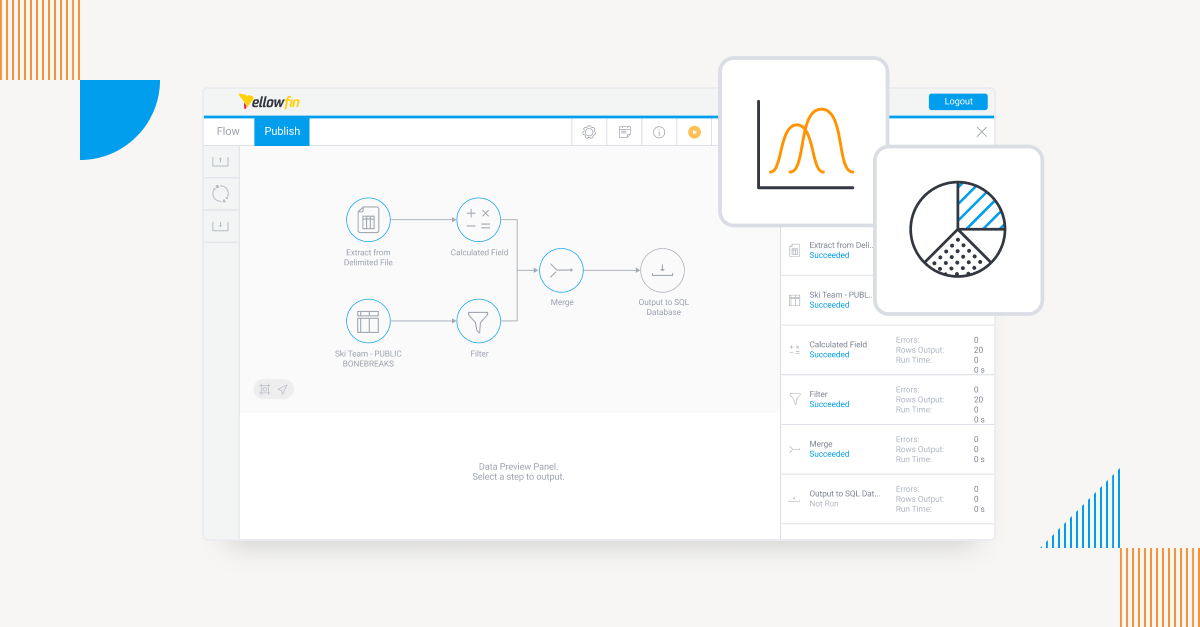1200x627 pixels.
Task: Click the orange run flow button
Action: (694, 132)
